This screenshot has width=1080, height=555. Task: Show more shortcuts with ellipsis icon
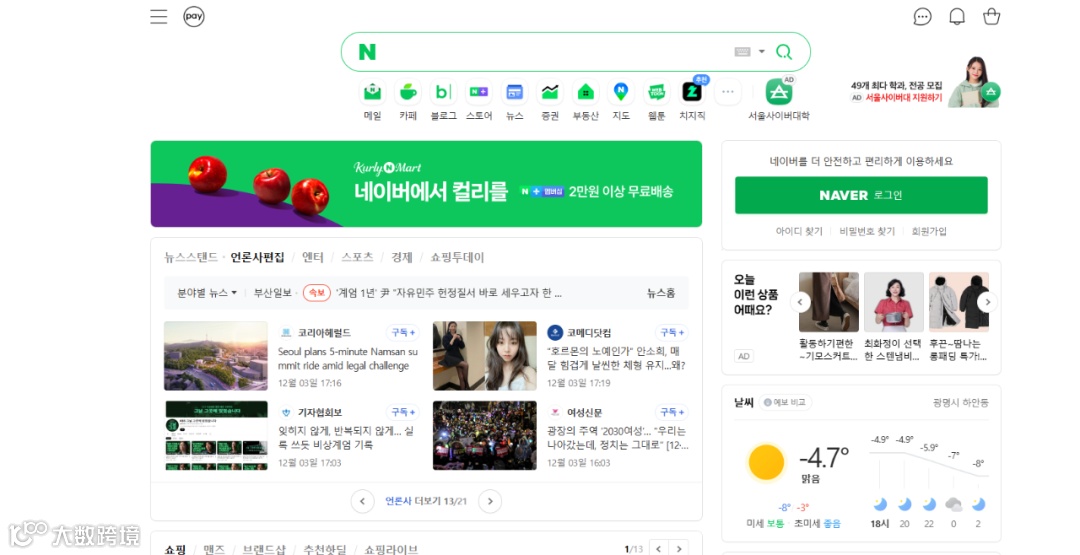(728, 92)
